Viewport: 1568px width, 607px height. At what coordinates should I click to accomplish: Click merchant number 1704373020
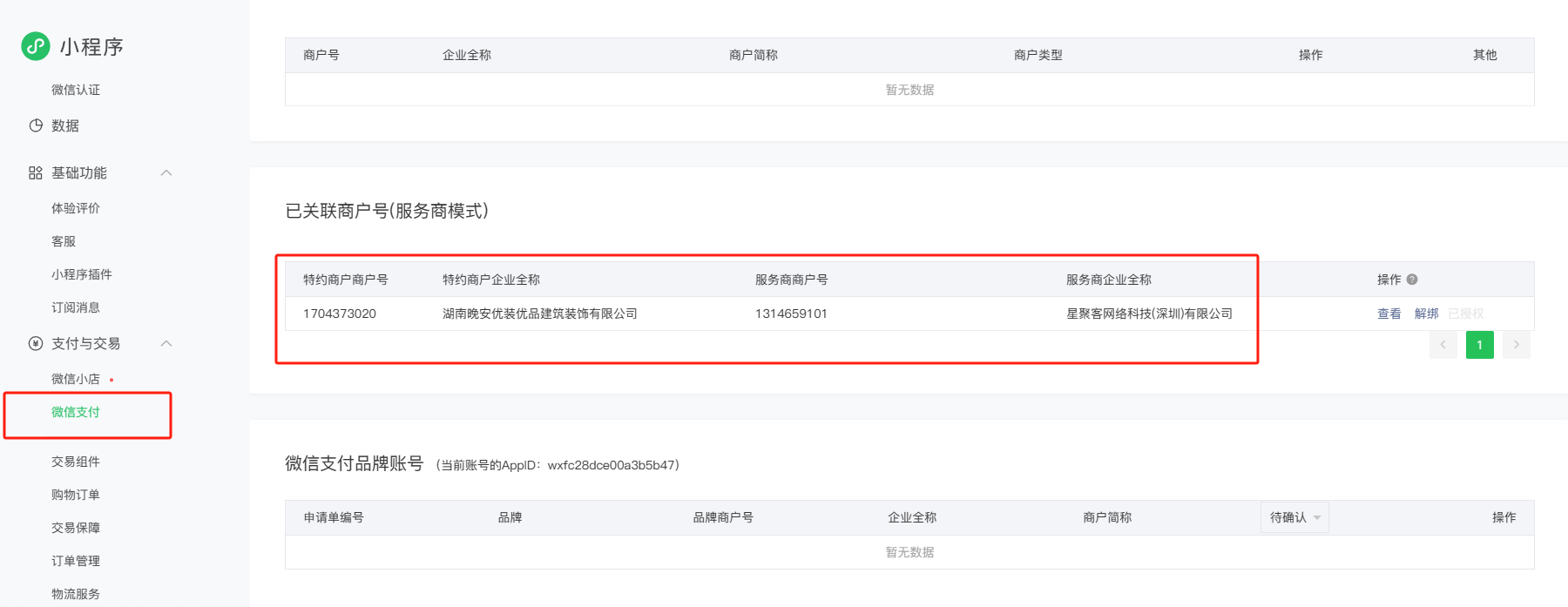340,314
